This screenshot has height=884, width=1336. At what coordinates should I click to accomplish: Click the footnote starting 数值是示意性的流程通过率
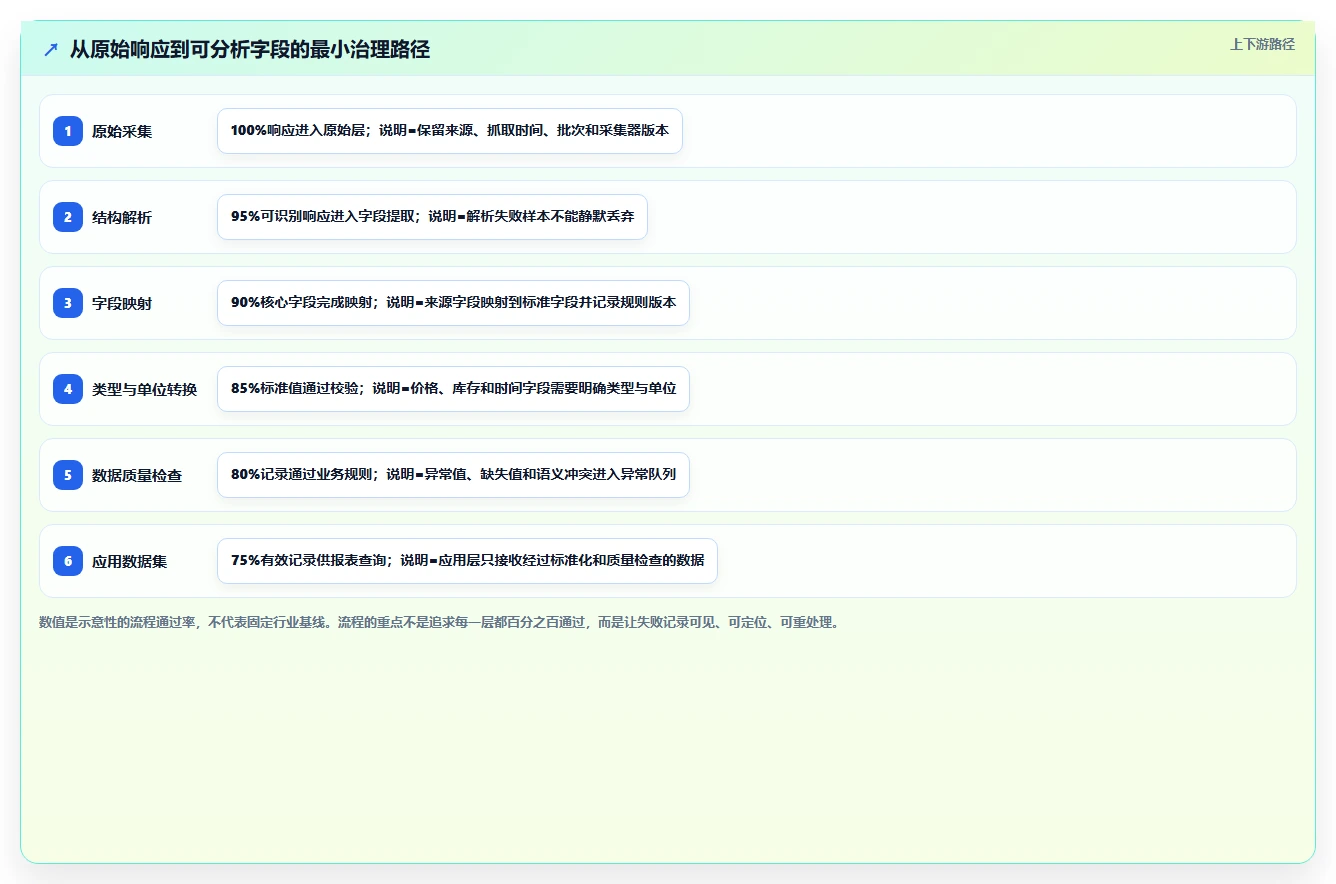pos(441,622)
